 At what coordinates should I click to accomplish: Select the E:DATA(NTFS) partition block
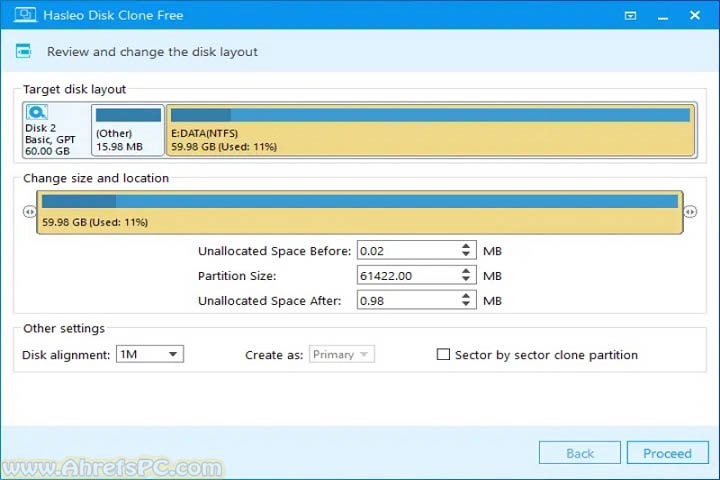[431, 130]
